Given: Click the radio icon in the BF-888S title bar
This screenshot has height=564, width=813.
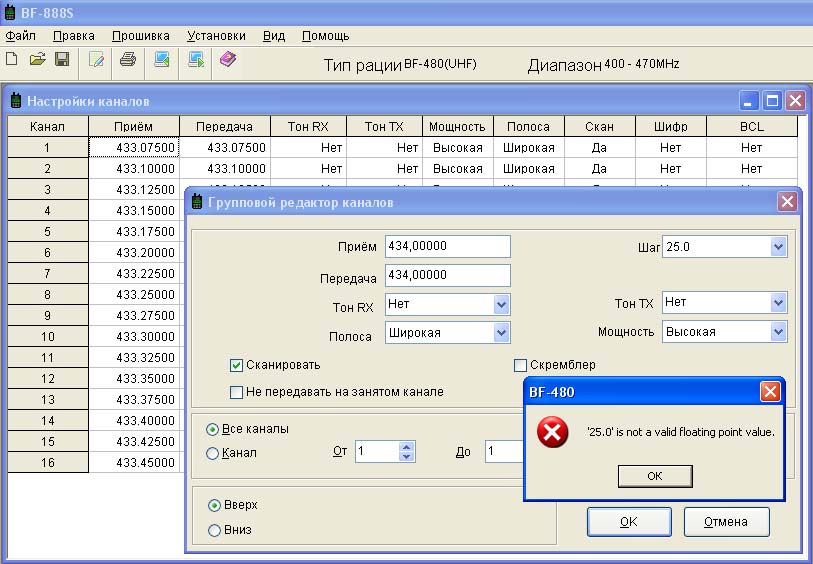Looking at the screenshot, I should point(9,12).
